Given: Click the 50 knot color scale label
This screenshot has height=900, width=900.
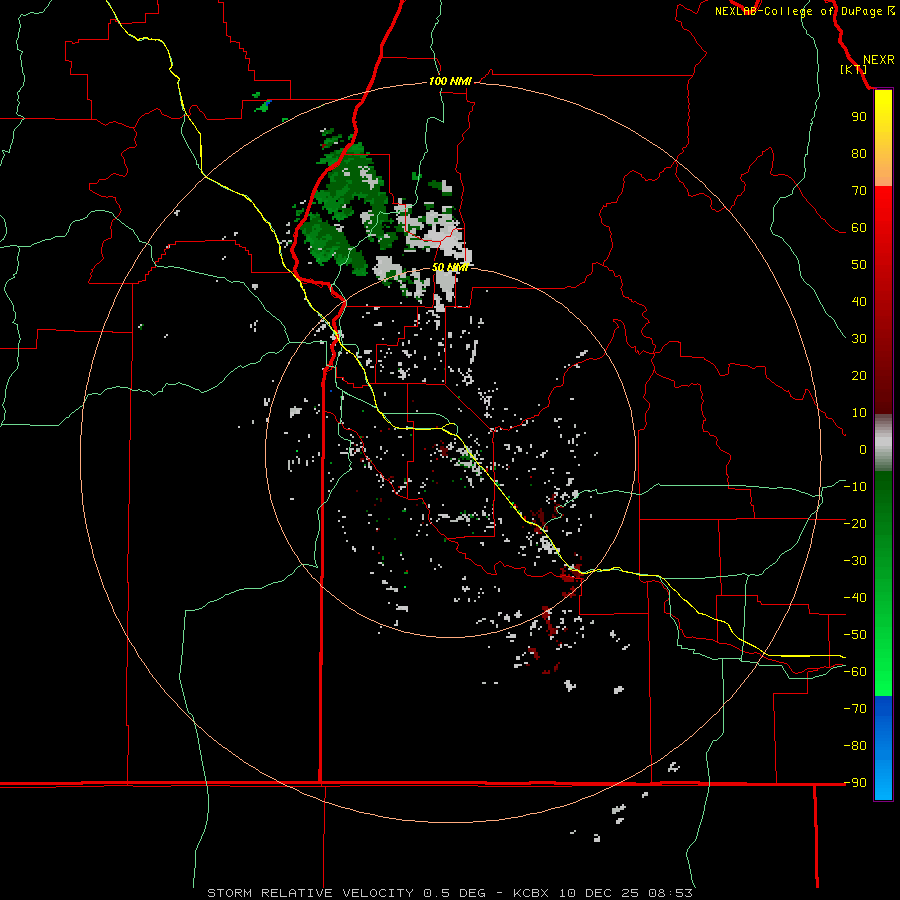Looking at the screenshot, I should pyautogui.click(x=859, y=265).
